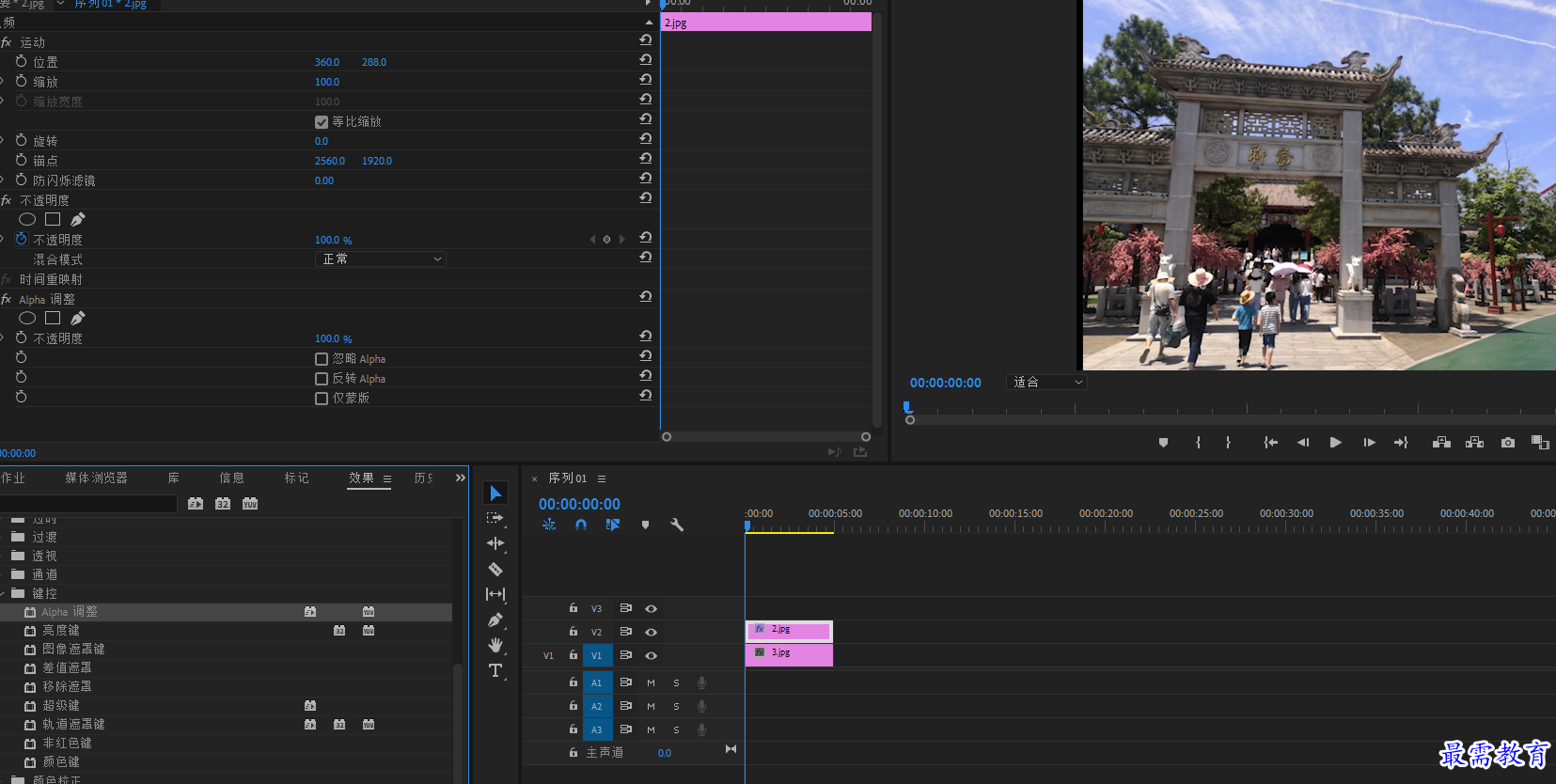The height and width of the screenshot is (784, 1556).
Task: Click the Lift button
Action: point(1441,443)
